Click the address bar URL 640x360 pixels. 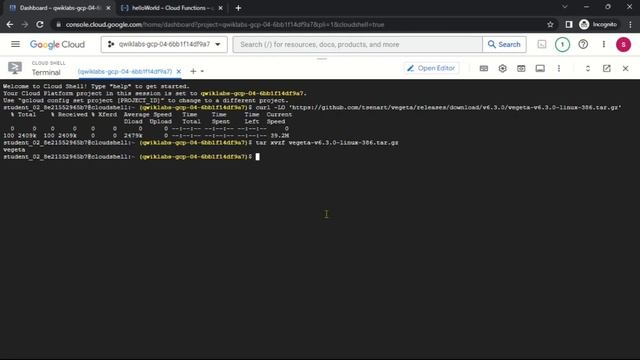(224, 24)
